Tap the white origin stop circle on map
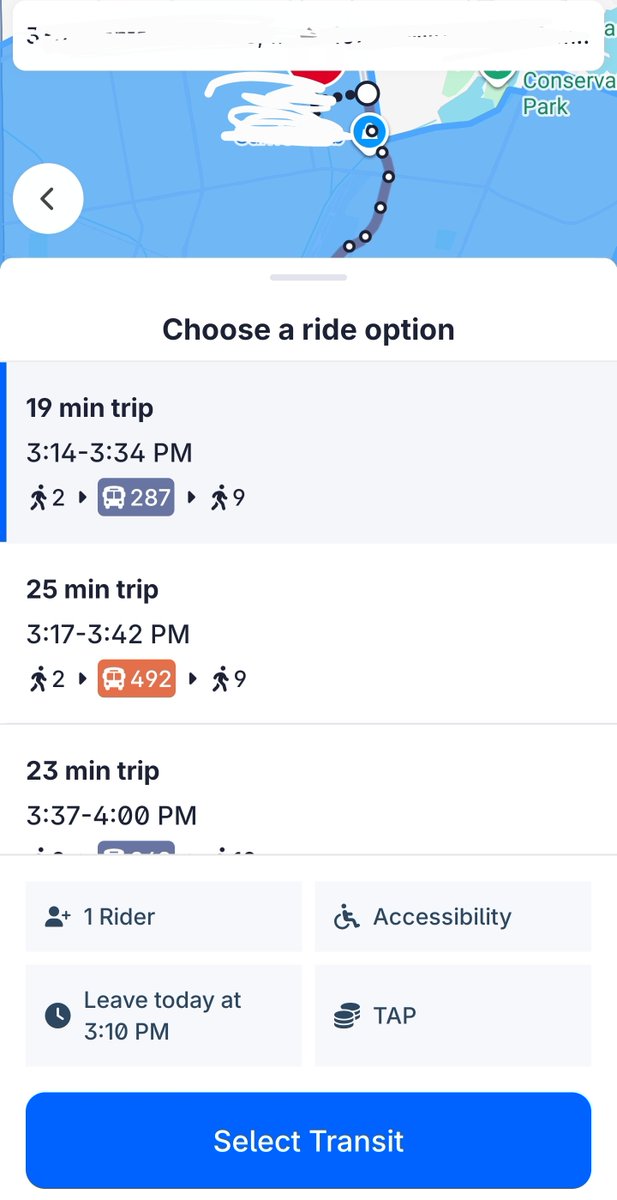Screen dimensions: 617x1200 [368, 94]
